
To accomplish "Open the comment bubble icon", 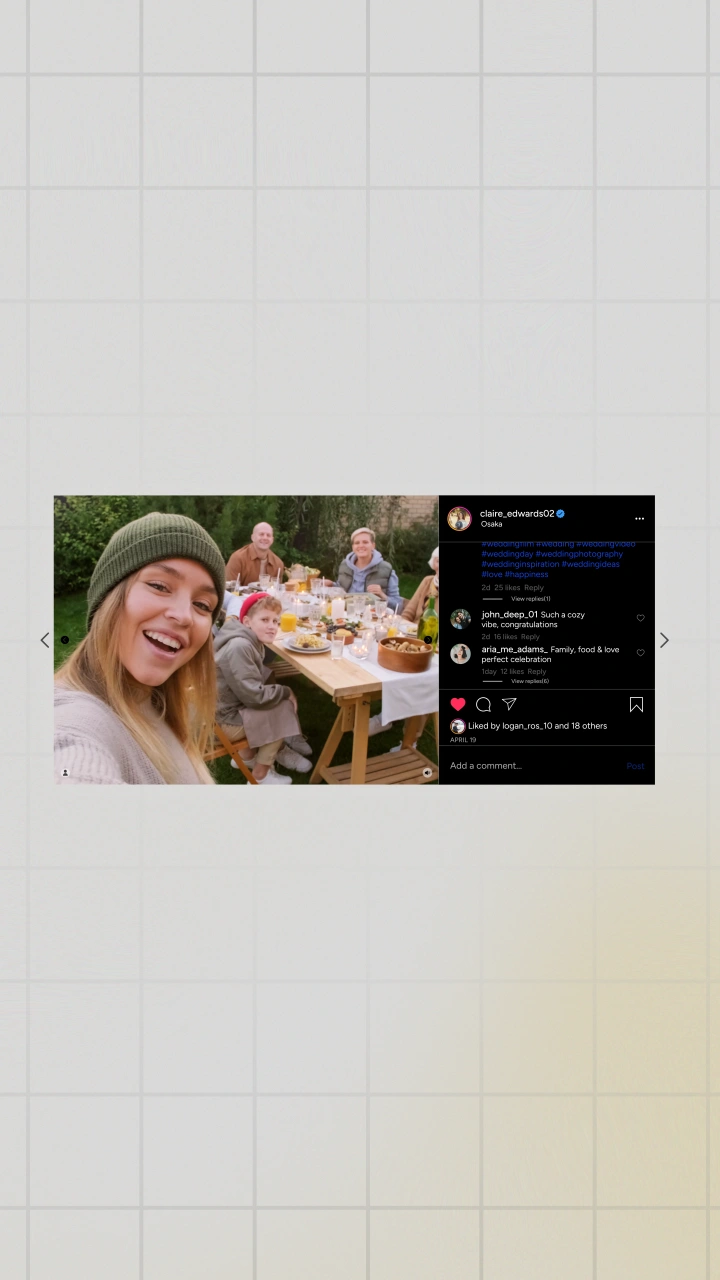I will click(x=484, y=704).
